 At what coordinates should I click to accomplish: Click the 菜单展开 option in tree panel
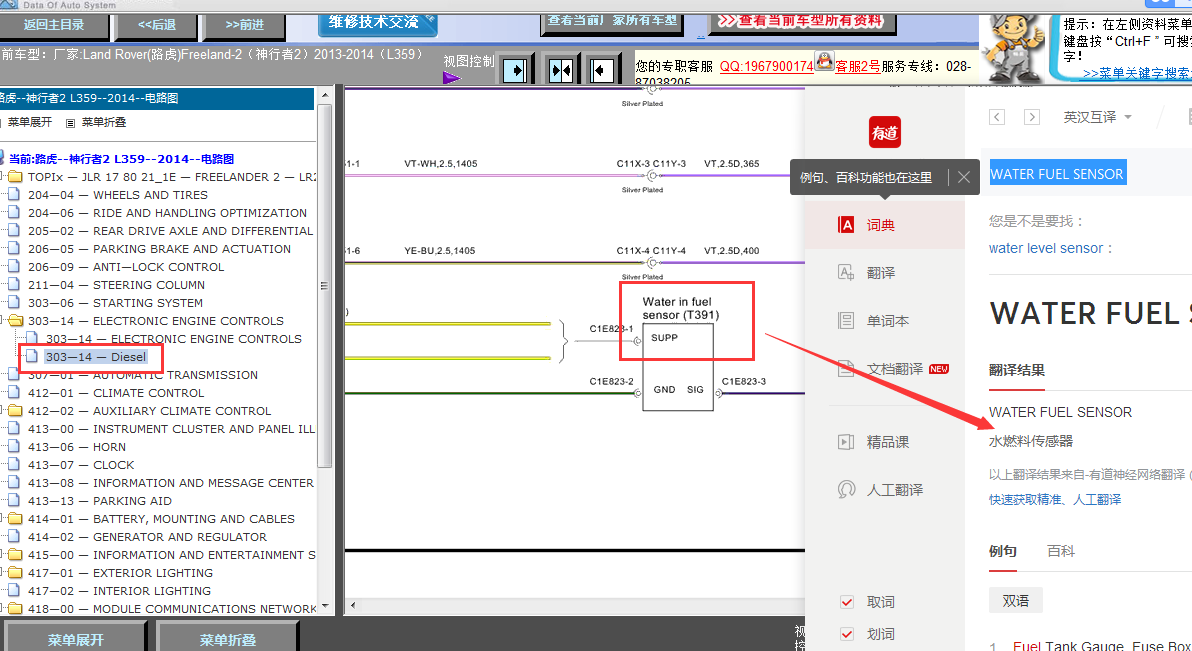(30, 122)
